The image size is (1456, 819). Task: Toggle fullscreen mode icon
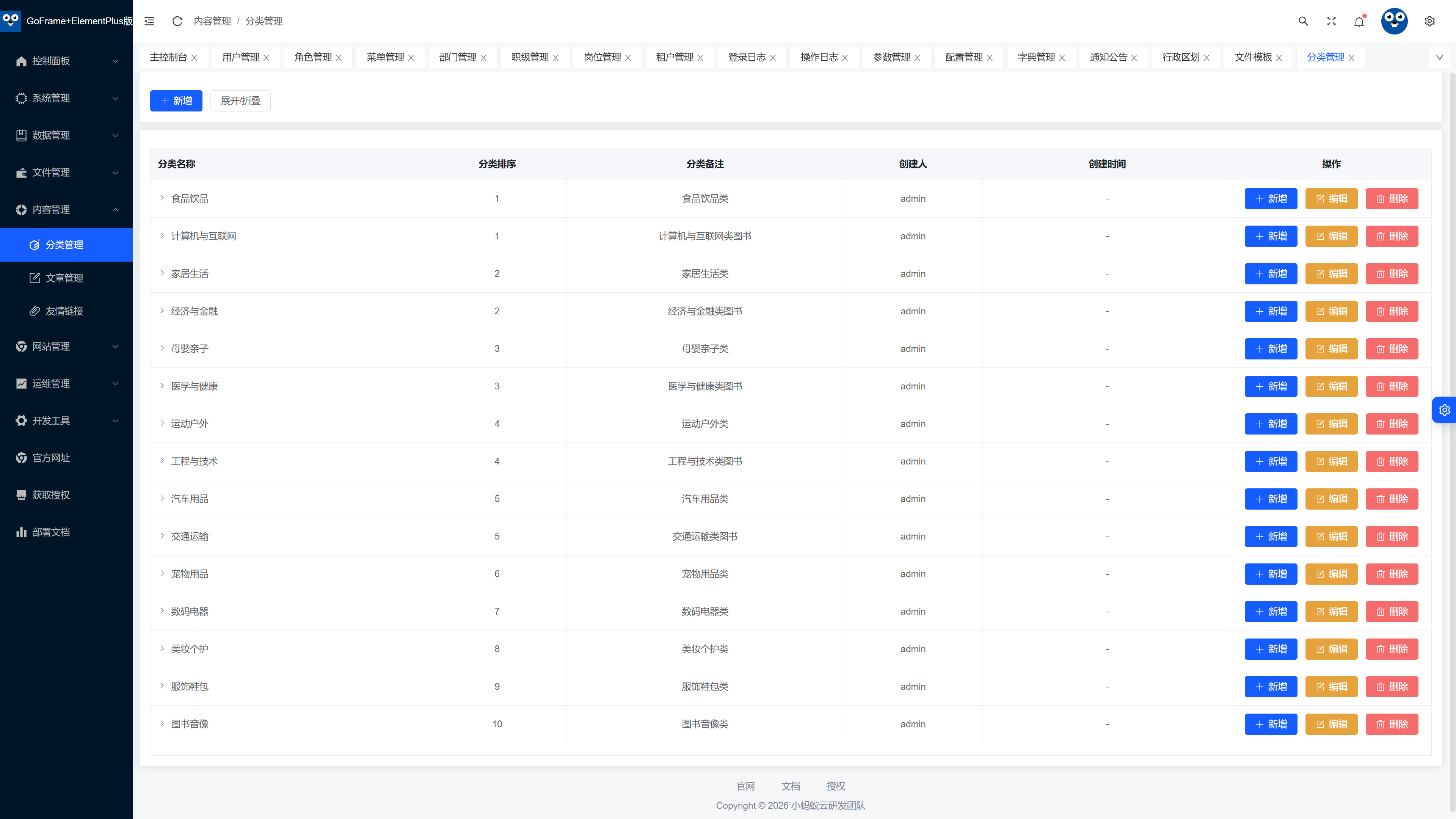1331,21
